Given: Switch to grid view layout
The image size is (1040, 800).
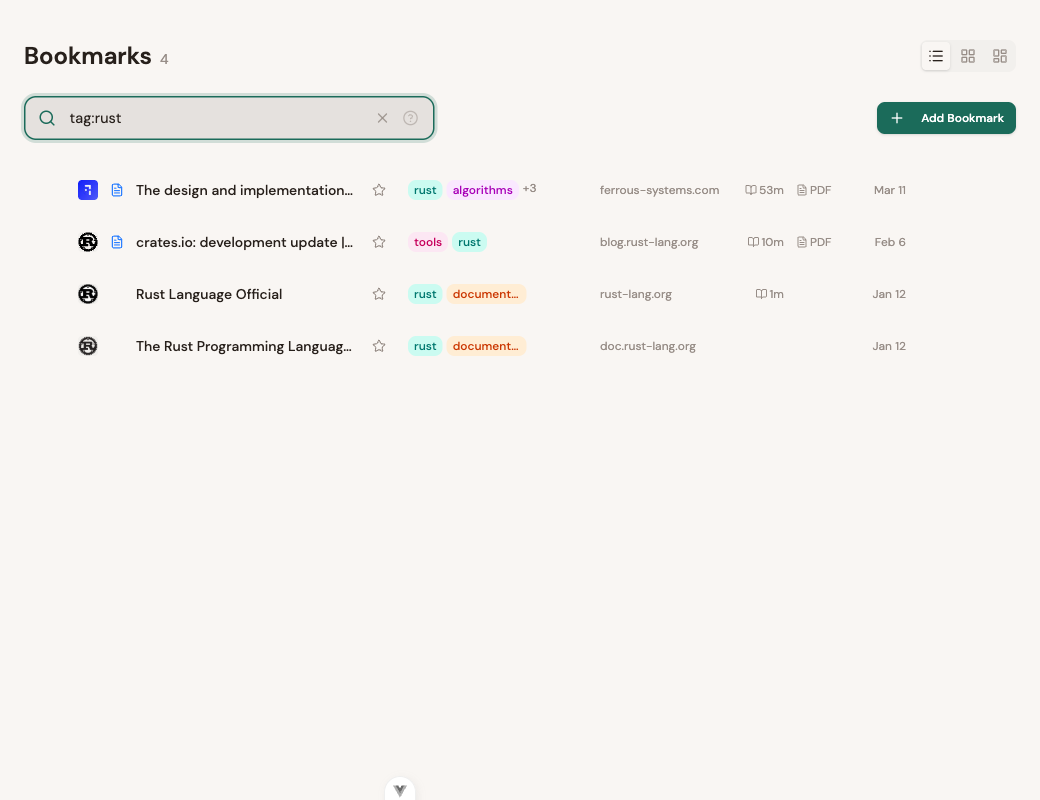Looking at the screenshot, I should pyautogui.click(x=967, y=56).
